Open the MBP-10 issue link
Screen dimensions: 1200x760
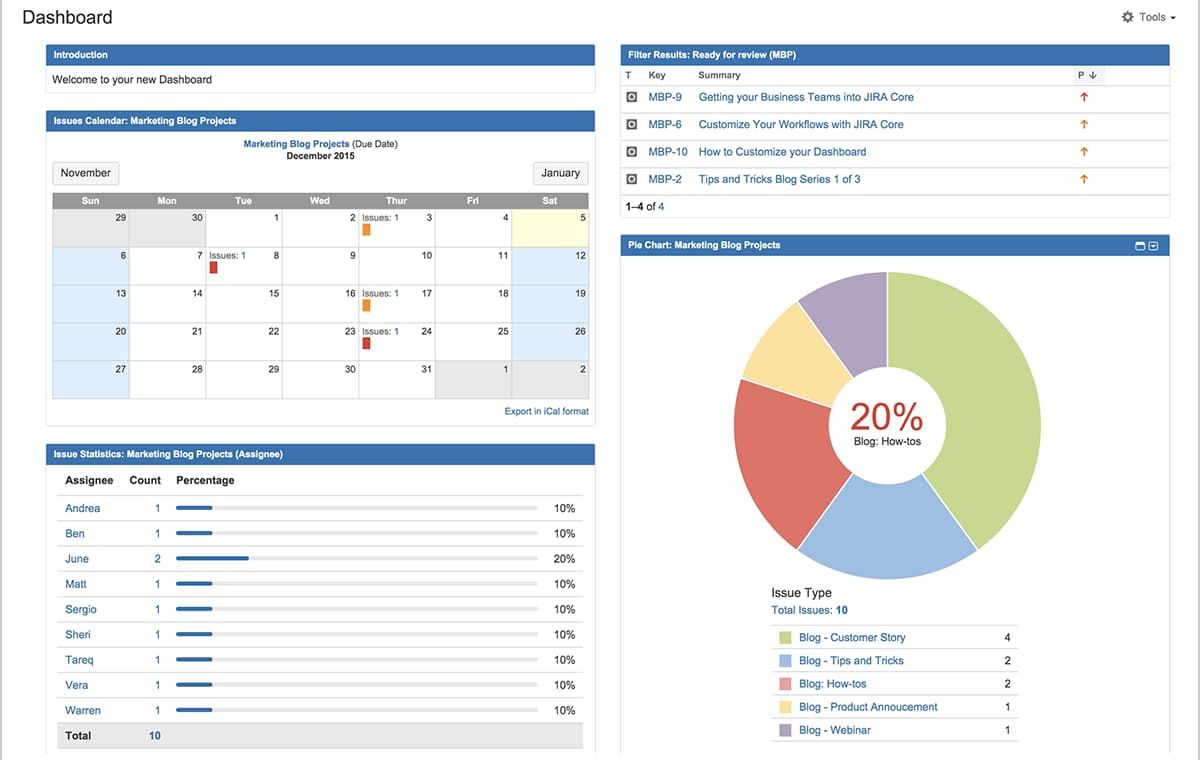pos(667,151)
